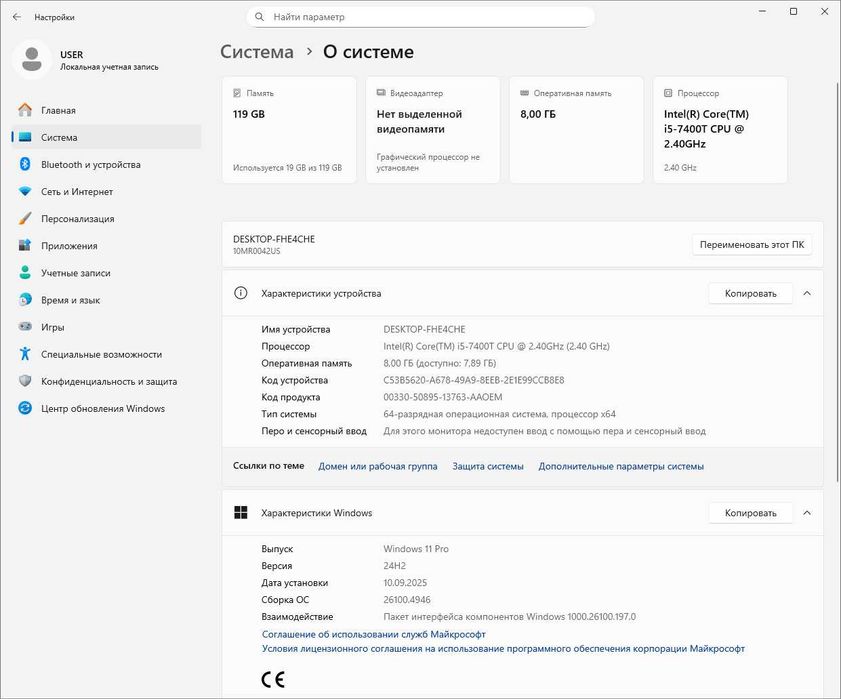841x699 pixels.
Task: Open the Приложения icon in sidebar
Action: click(25, 246)
